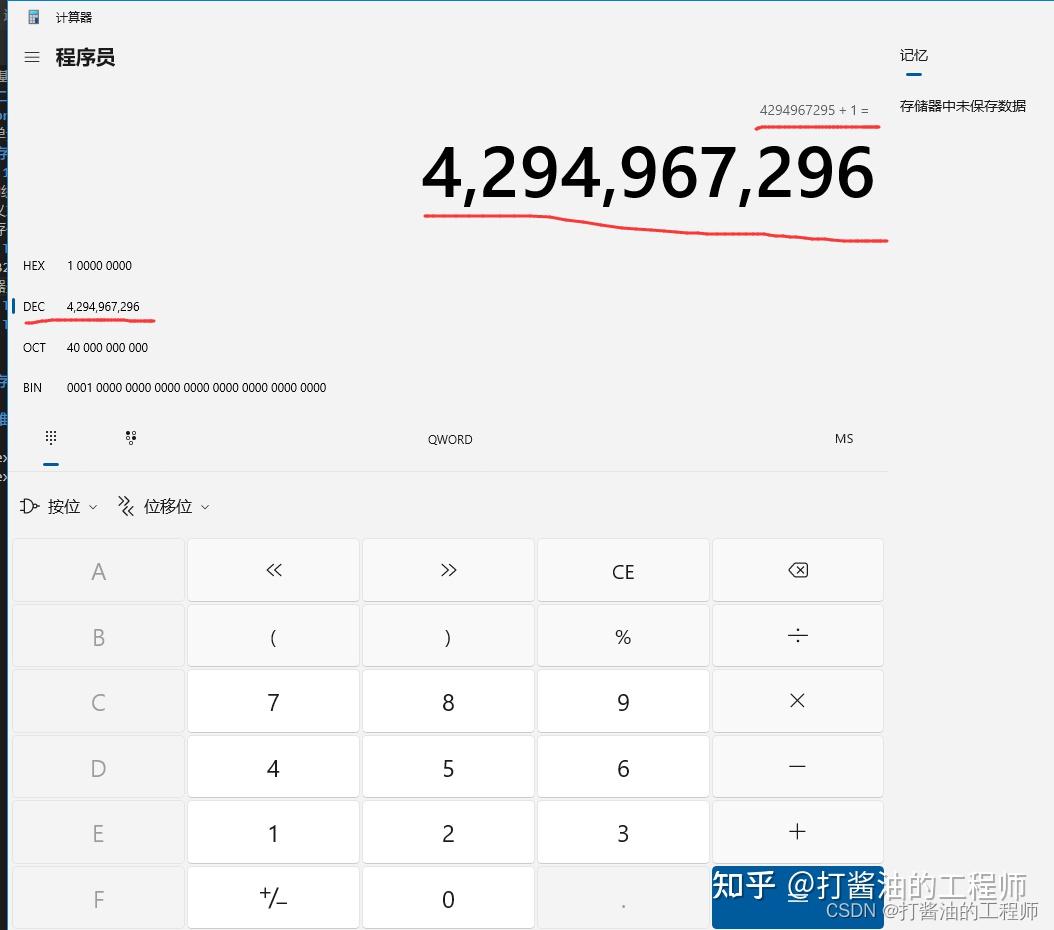Image resolution: width=1054 pixels, height=930 pixels.
Task: Open the 按位 bitwise operations dropdown
Action: (x=58, y=506)
